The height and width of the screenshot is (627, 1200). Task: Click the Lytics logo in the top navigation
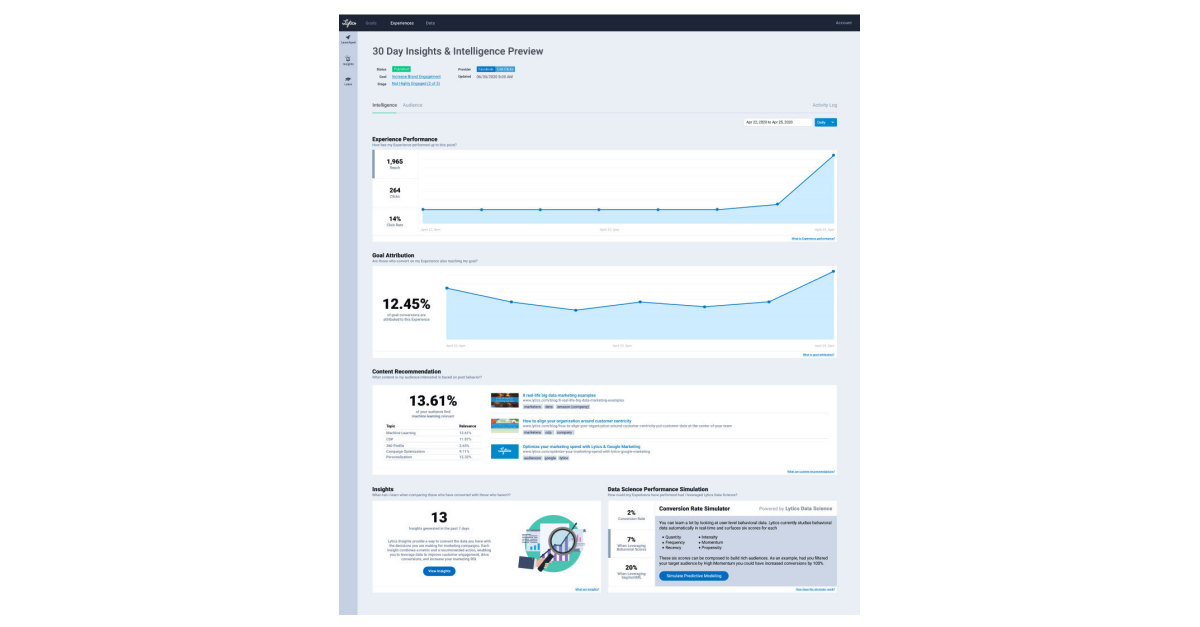(x=350, y=22)
